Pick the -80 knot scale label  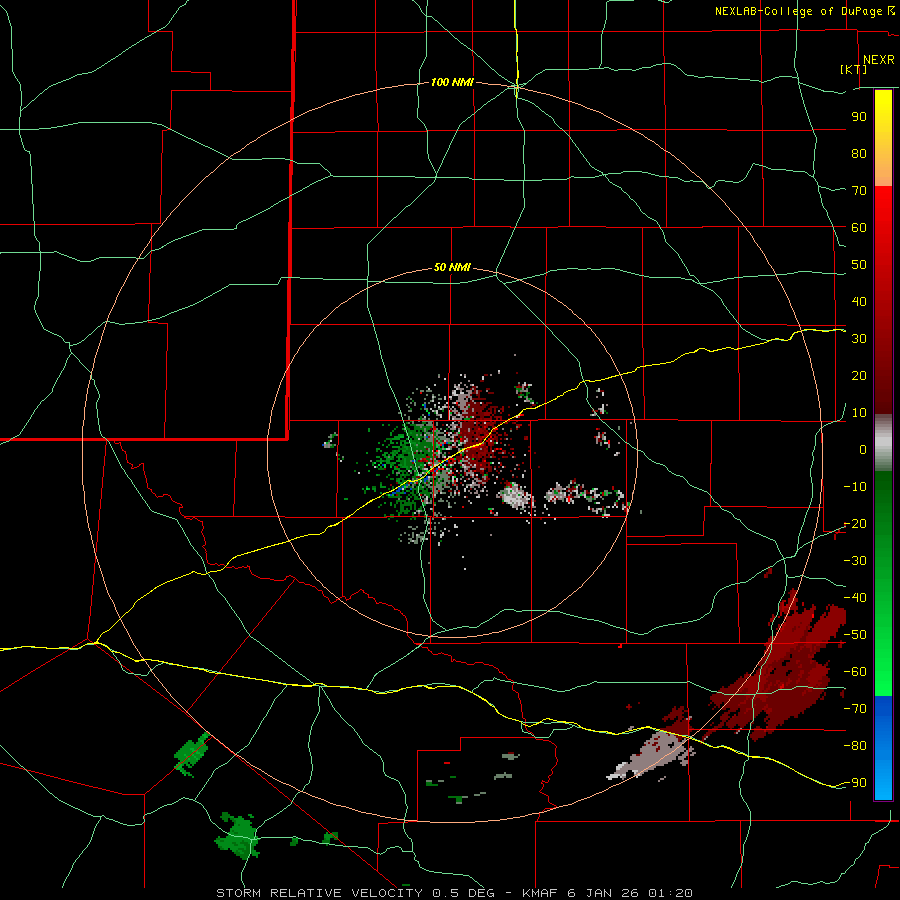855,746
